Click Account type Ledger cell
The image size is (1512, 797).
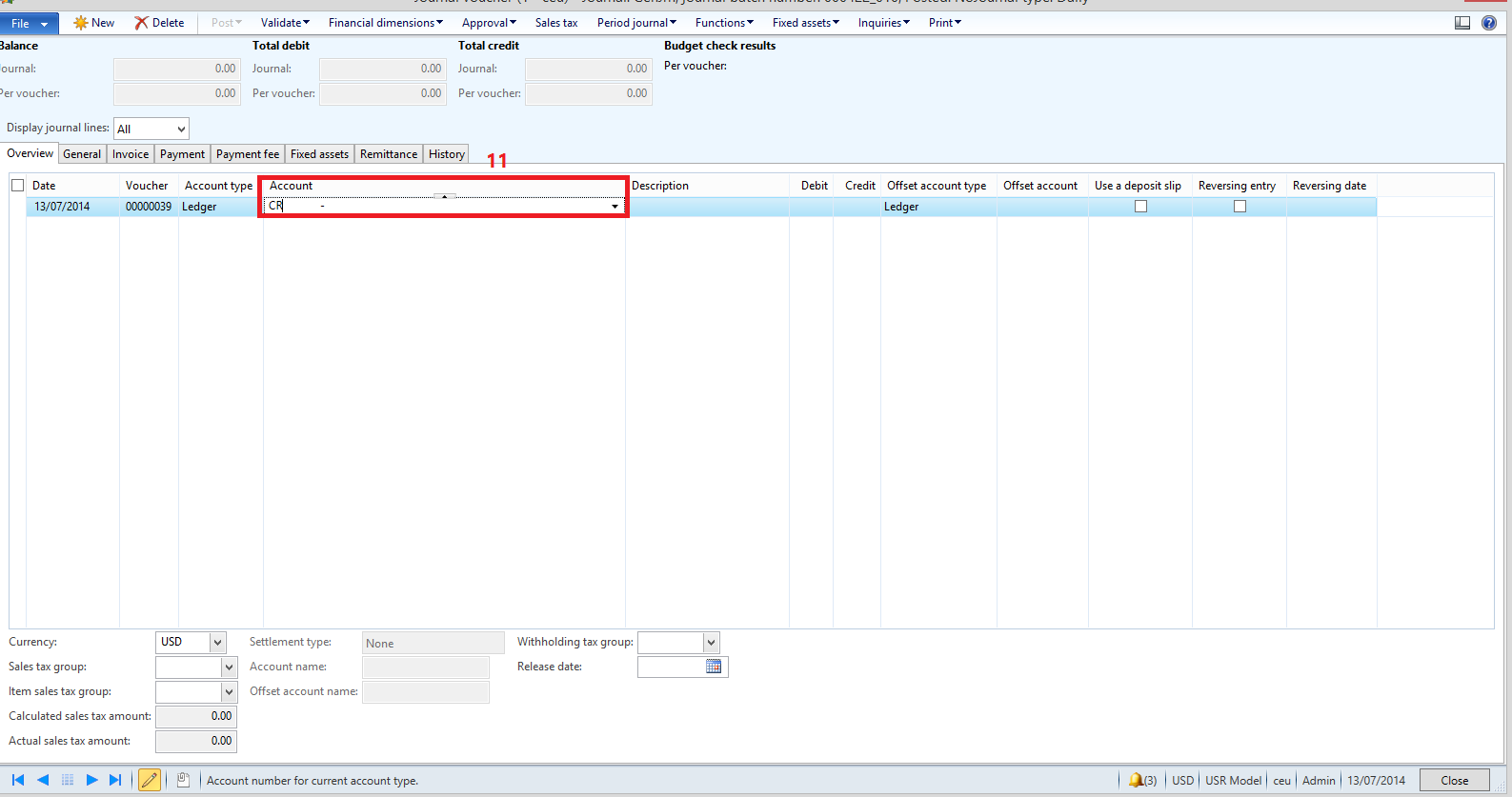pos(220,207)
